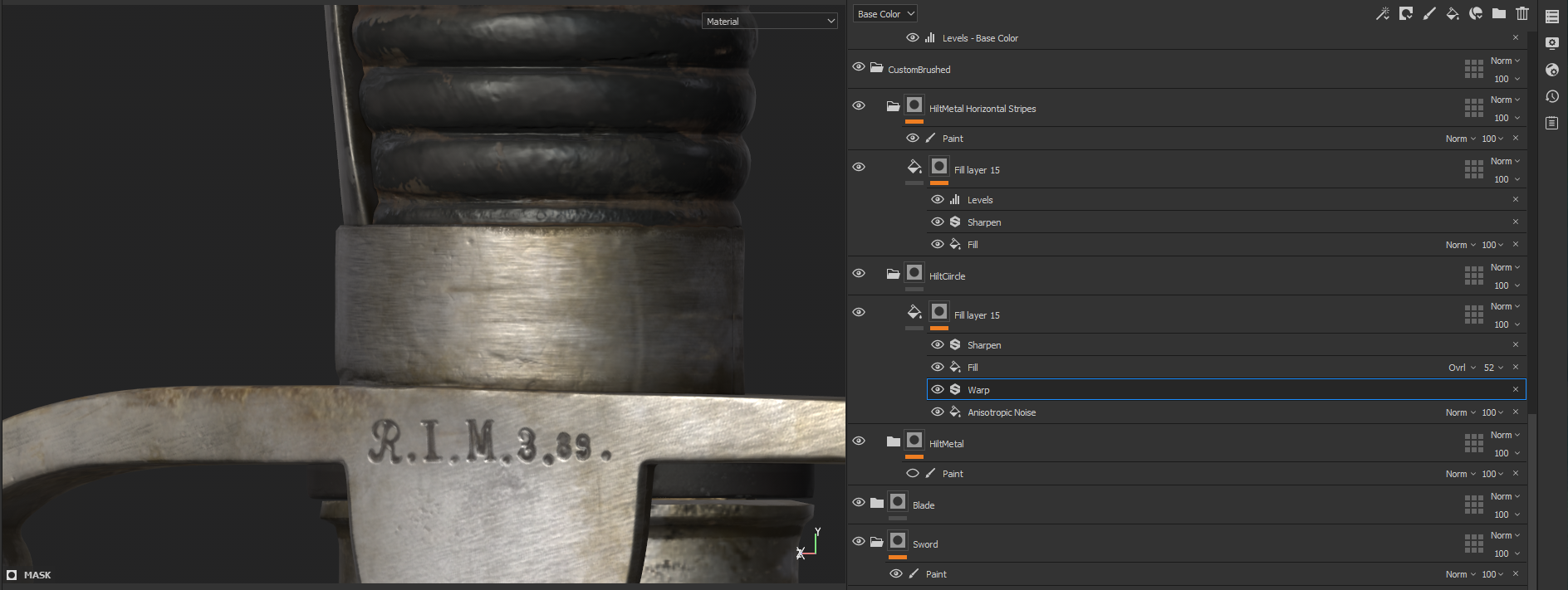Create a new folder in layer stack
Screen dimensions: 1568x590
point(1499,13)
